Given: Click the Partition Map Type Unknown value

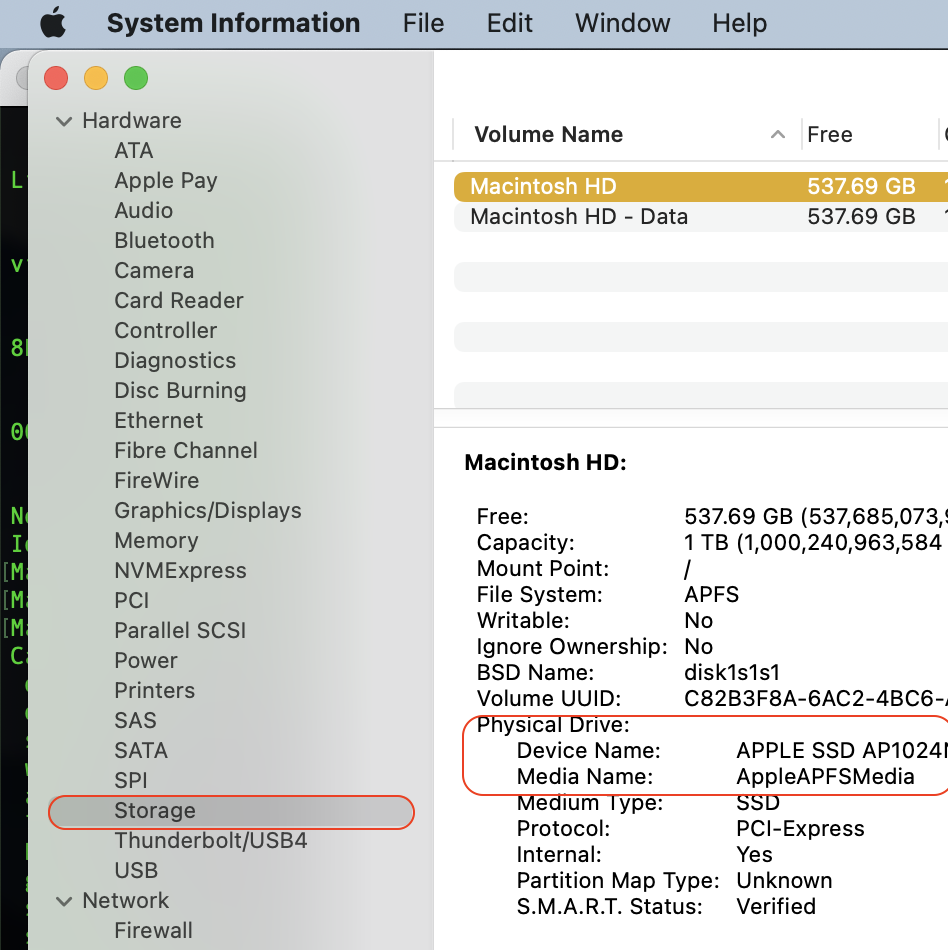Looking at the screenshot, I should coord(784,881).
